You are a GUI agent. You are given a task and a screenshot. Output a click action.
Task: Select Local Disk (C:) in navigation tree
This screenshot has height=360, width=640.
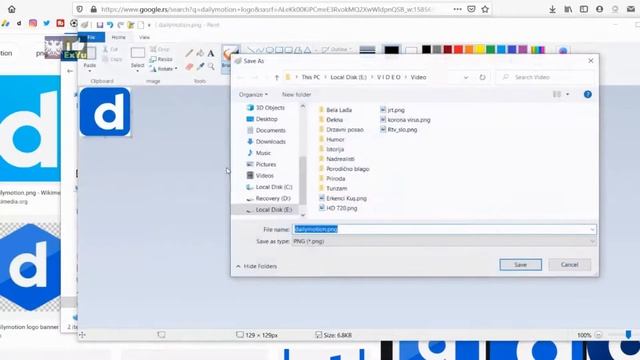pos(269,187)
